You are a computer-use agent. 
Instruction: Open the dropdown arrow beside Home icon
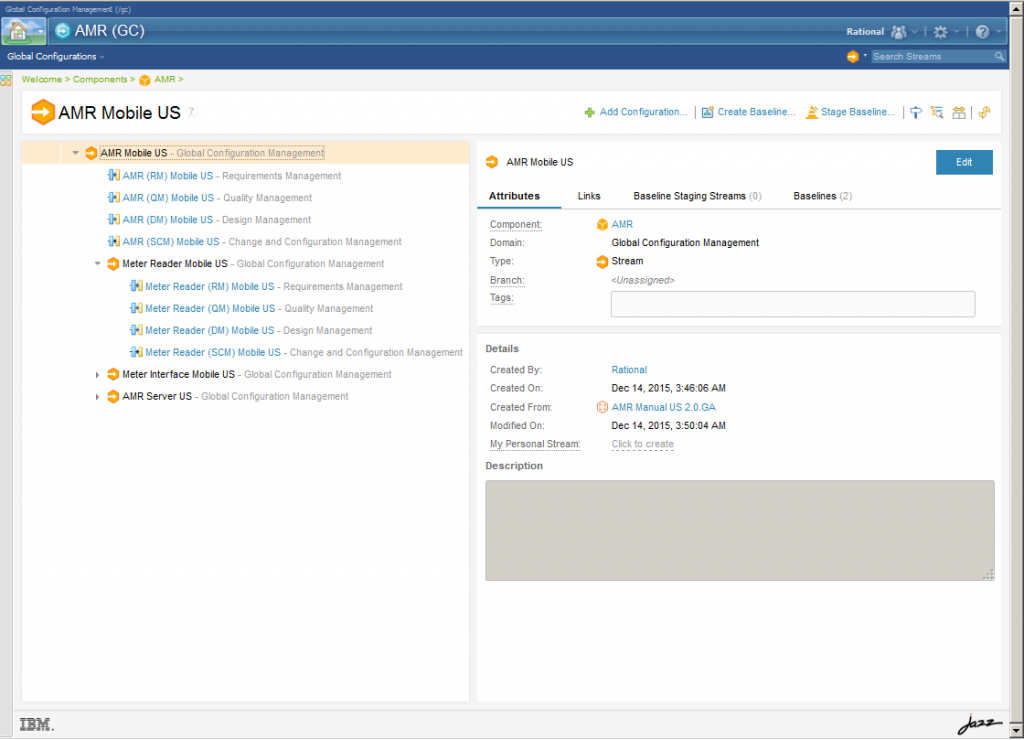point(40,31)
